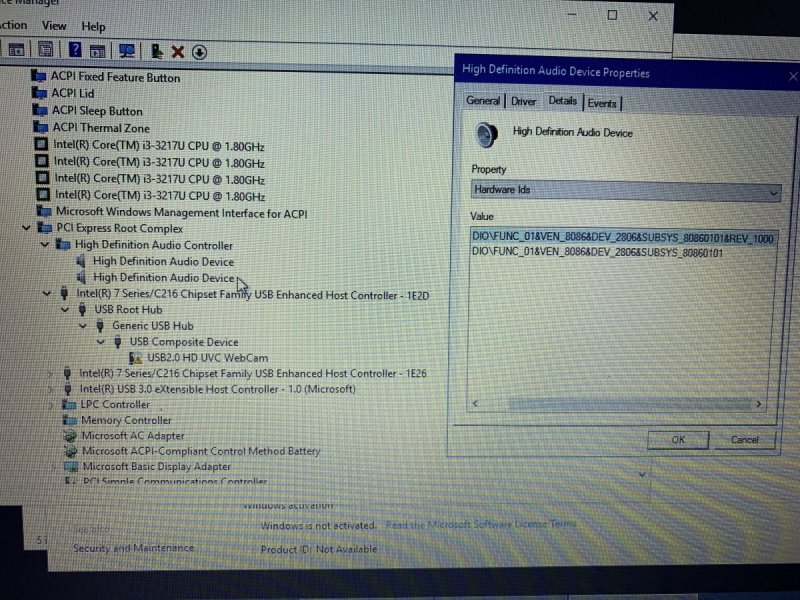Collapse the USB Root Hub node
Viewport: 800px width, 600px height.
65,309
